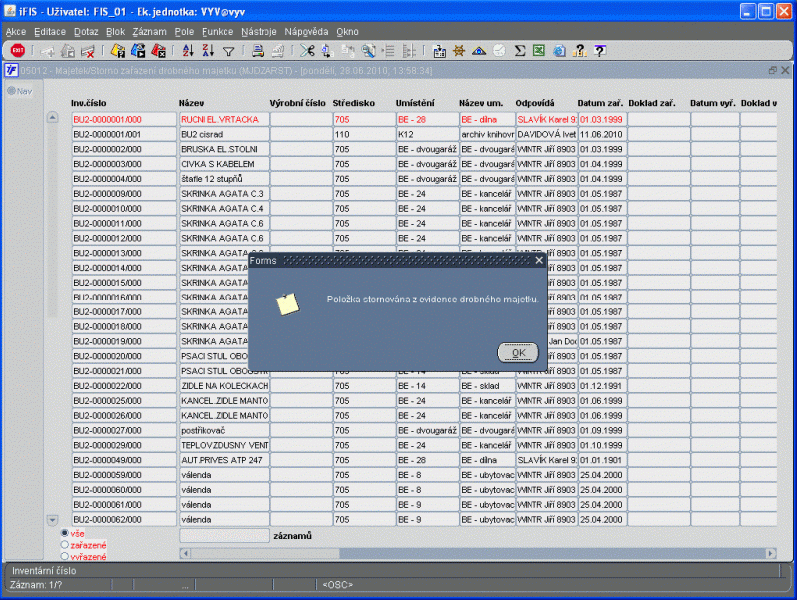Viewport: 797px width, 600px height.
Task: Open the Nástroje menu
Action: [258, 32]
